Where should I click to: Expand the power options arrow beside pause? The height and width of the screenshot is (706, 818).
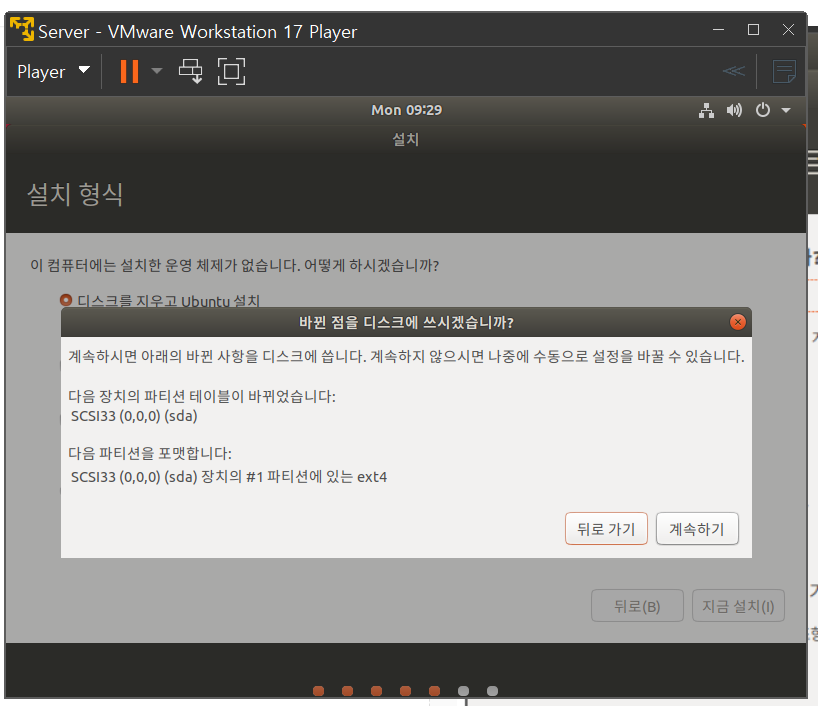(157, 71)
